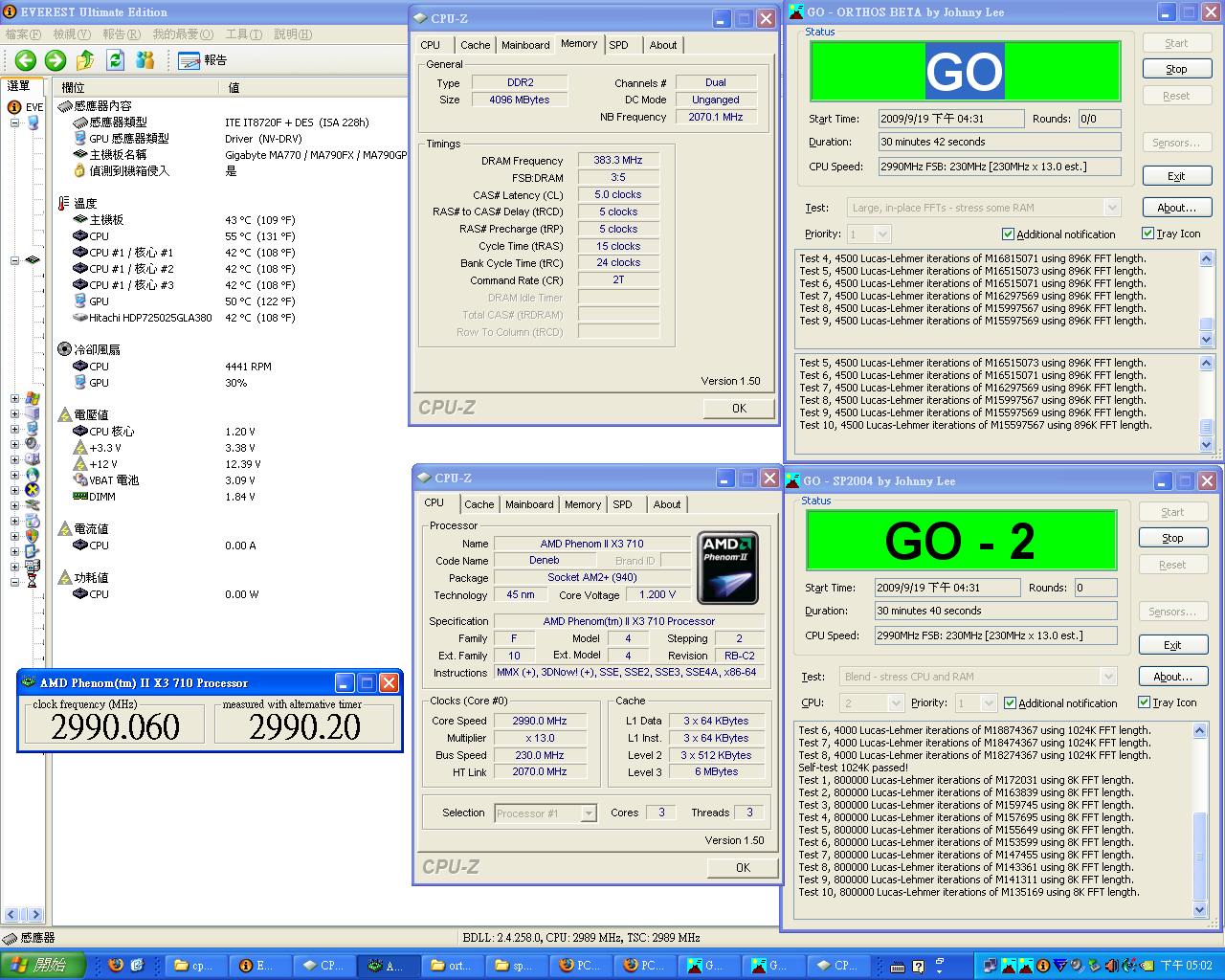The image size is (1225, 980).
Task: Click the Start Time field in ORTHOS
Action: click(949, 119)
